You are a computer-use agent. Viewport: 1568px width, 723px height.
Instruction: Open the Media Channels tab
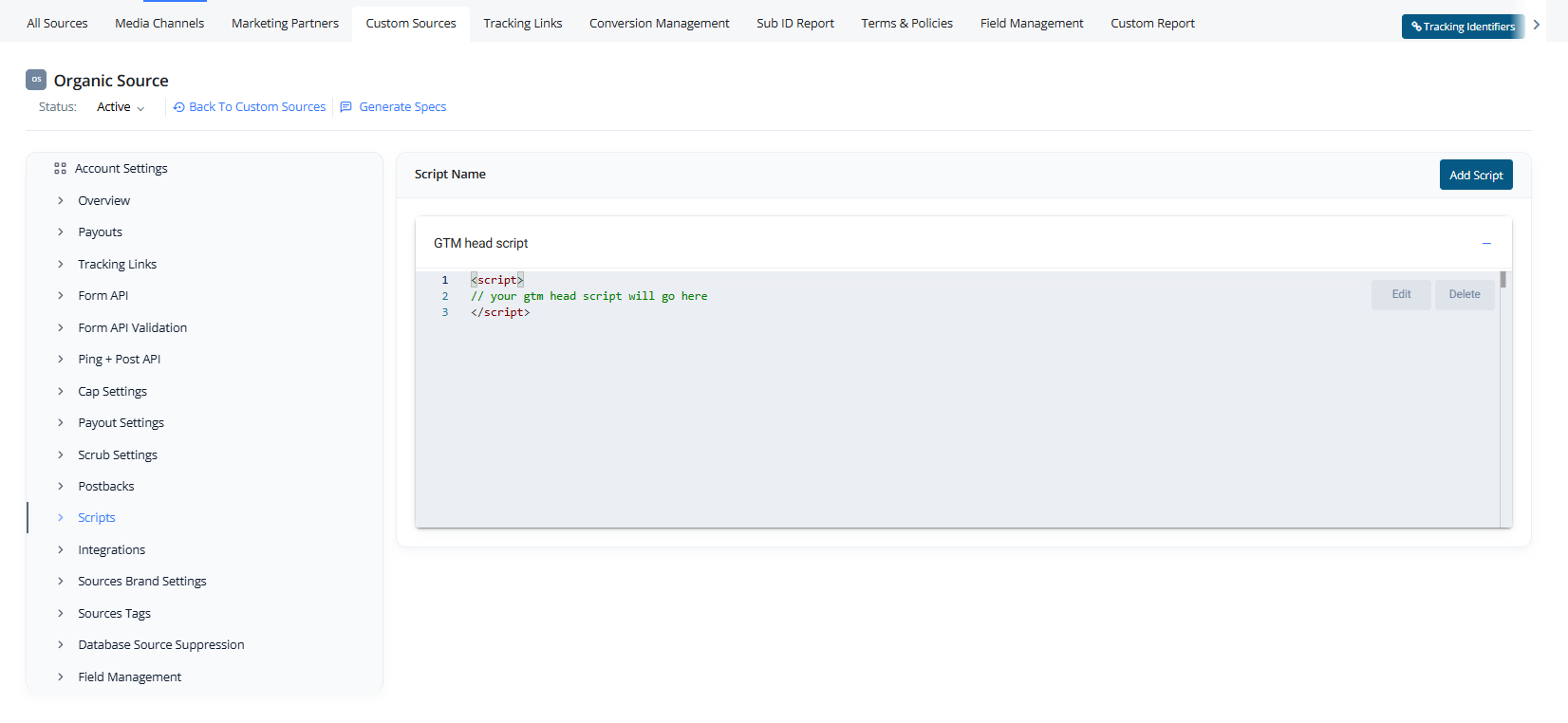coord(159,23)
